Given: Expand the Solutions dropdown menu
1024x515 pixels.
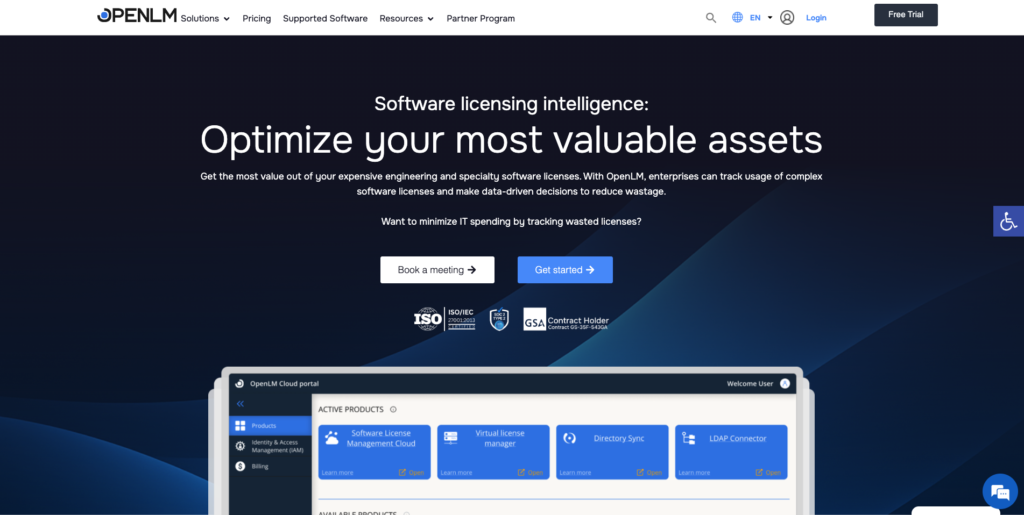Looking at the screenshot, I should [x=205, y=18].
